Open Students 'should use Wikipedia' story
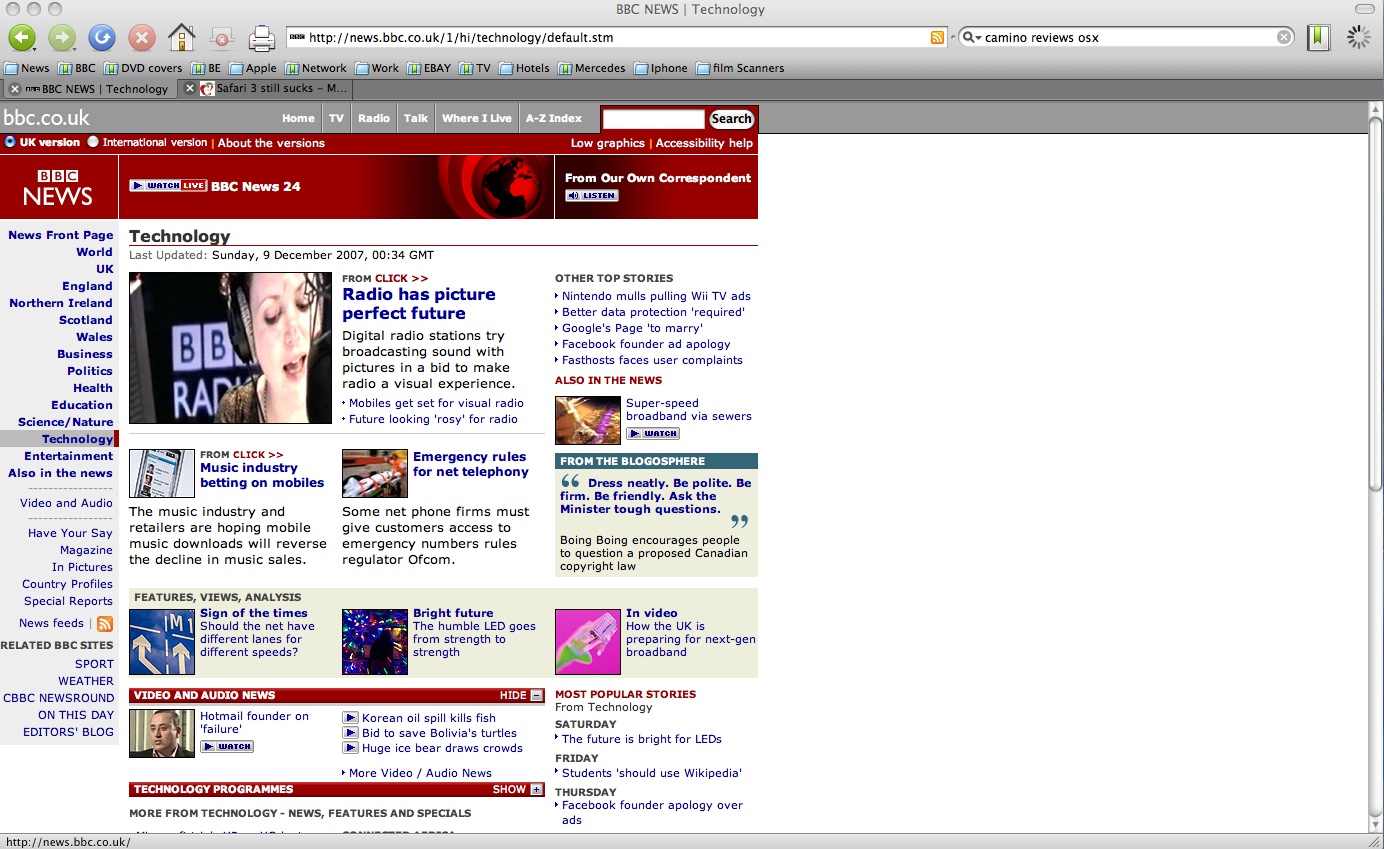The width and height of the screenshot is (1384, 849). (652, 773)
